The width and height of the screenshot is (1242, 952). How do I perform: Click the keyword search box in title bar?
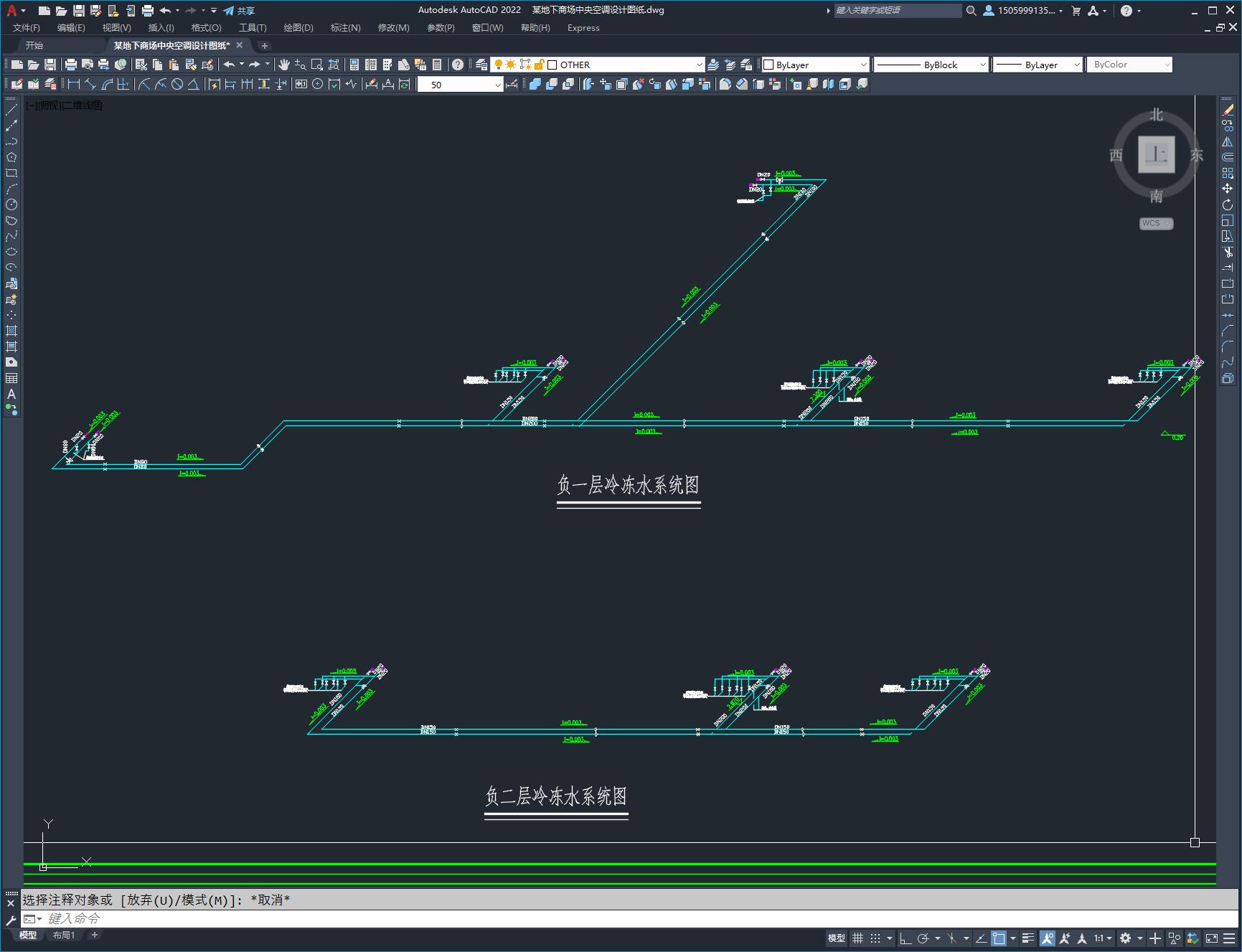point(898,10)
